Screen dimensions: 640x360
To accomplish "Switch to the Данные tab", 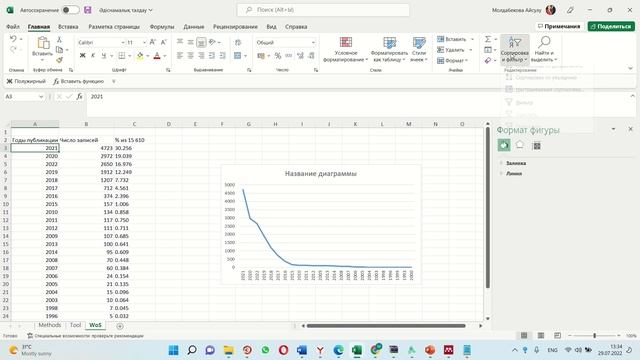I will point(193,27).
